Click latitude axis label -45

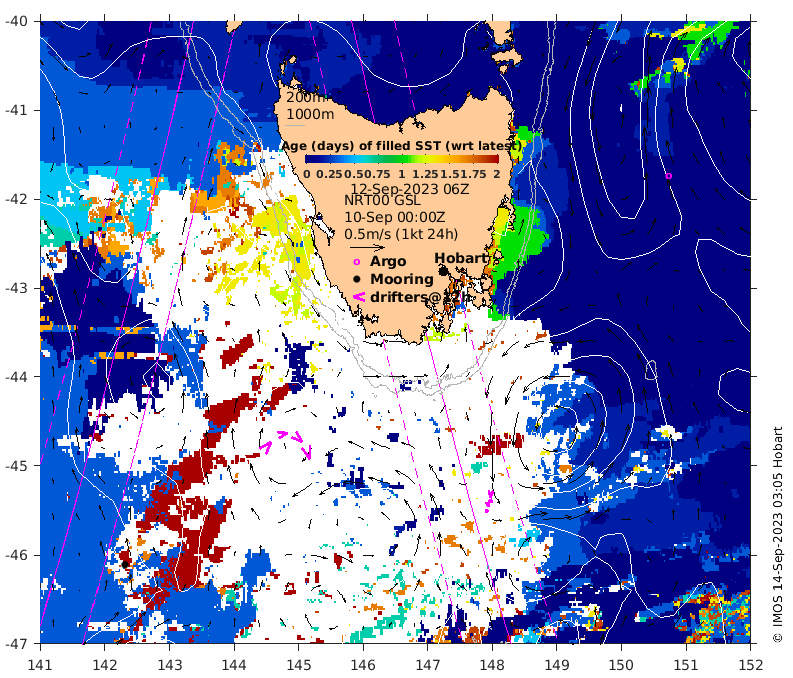click(16, 466)
